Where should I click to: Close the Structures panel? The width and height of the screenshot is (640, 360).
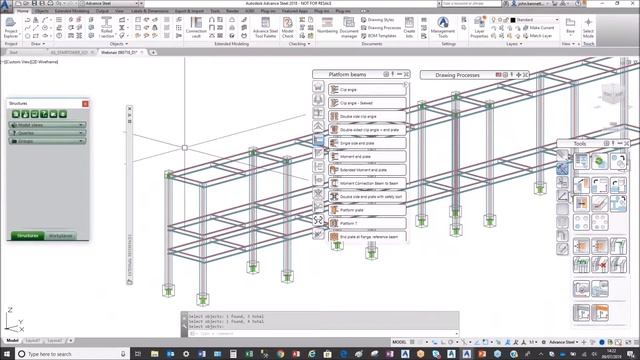[x=85, y=104]
